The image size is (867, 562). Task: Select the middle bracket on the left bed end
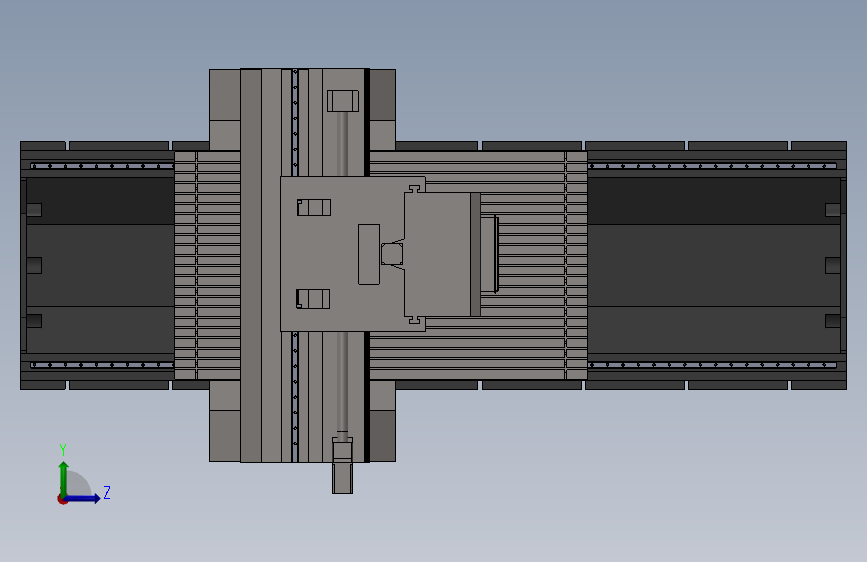34,266
